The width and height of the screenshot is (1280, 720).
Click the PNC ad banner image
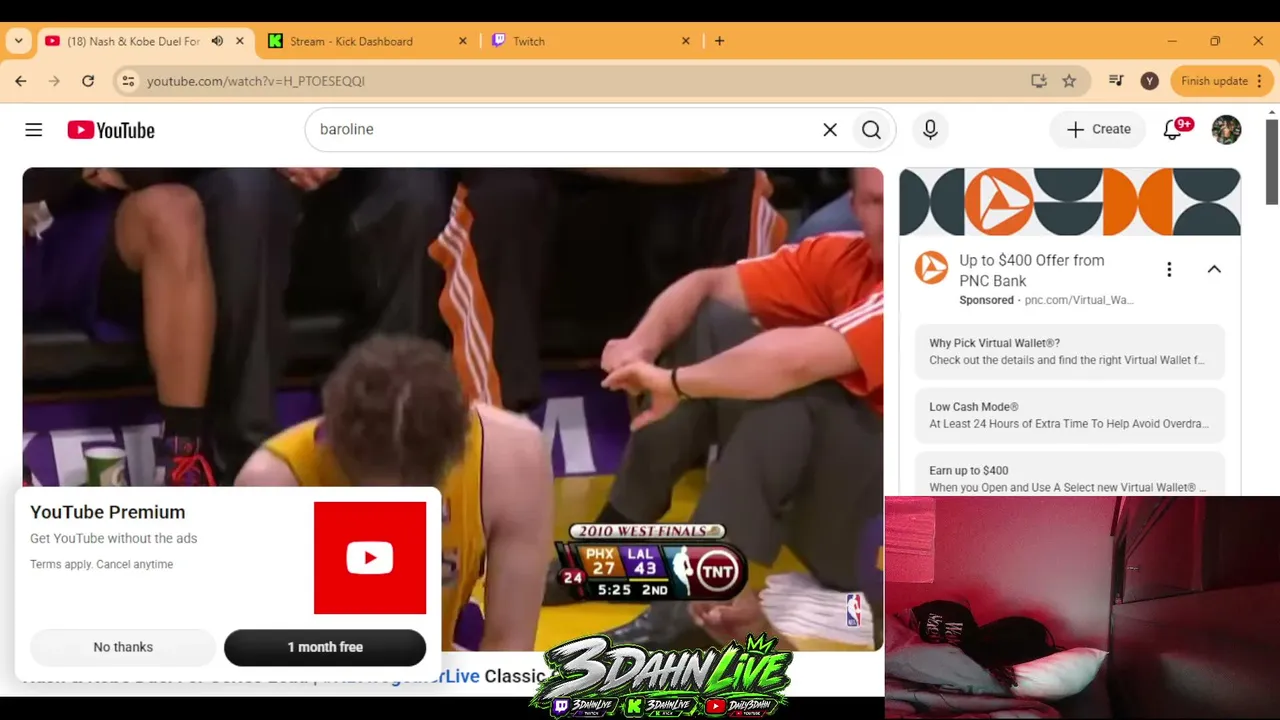pyautogui.click(x=1070, y=202)
